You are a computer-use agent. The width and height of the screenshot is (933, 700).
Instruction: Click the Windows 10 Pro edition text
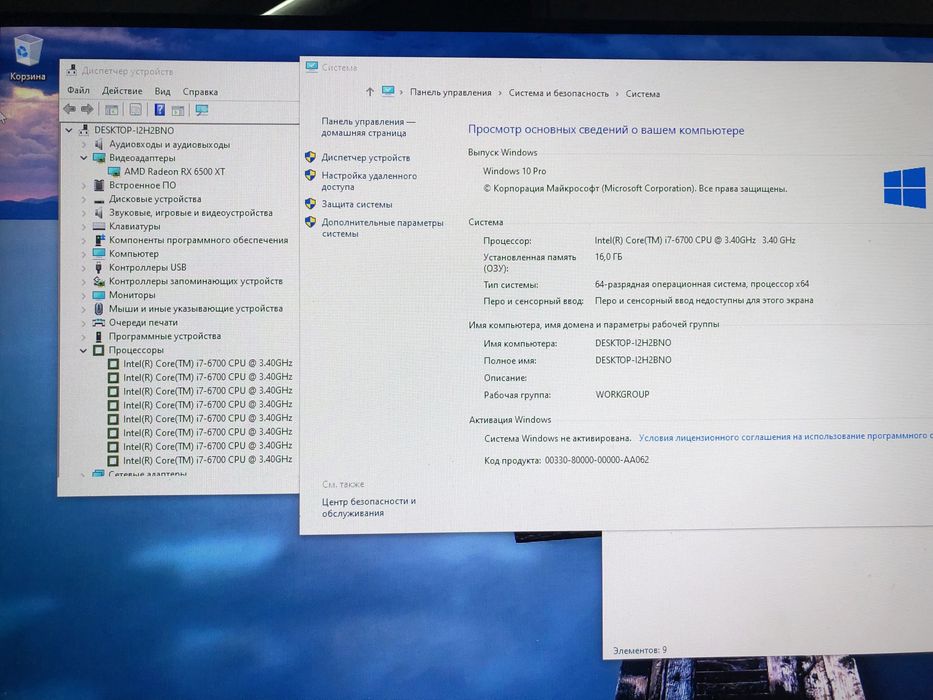[x=514, y=171]
